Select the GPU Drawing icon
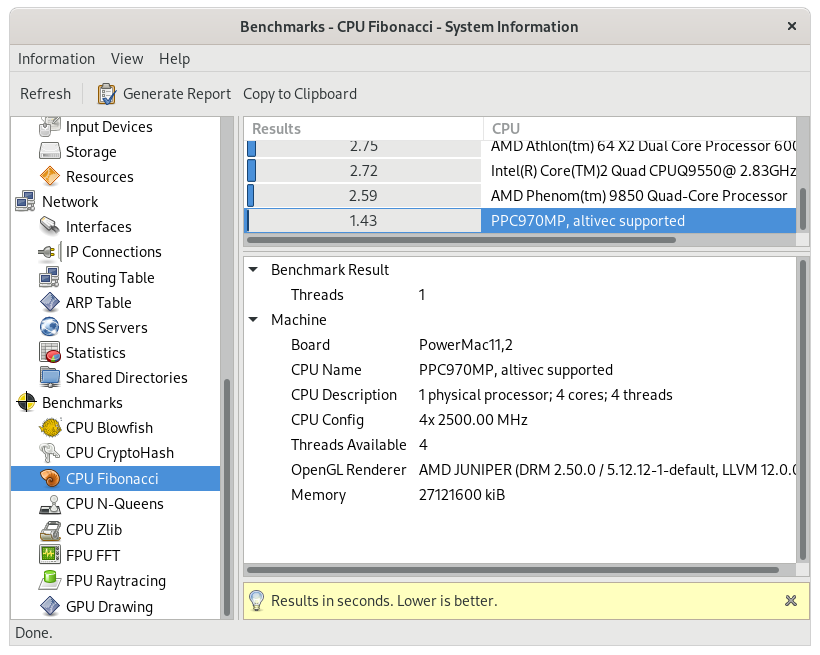The height and width of the screenshot is (655, 820). [x=50, y=606]
